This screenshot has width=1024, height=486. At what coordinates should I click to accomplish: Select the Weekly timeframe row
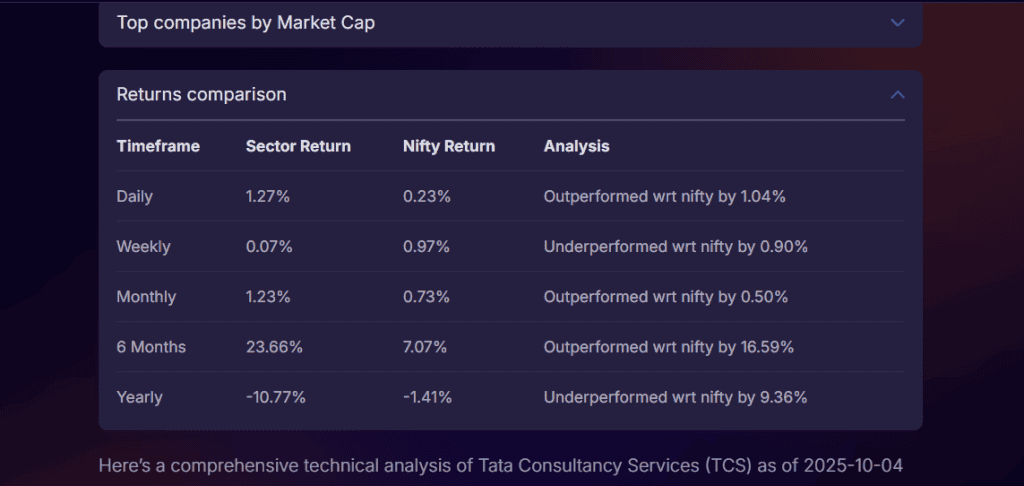[x=143, y=247]
